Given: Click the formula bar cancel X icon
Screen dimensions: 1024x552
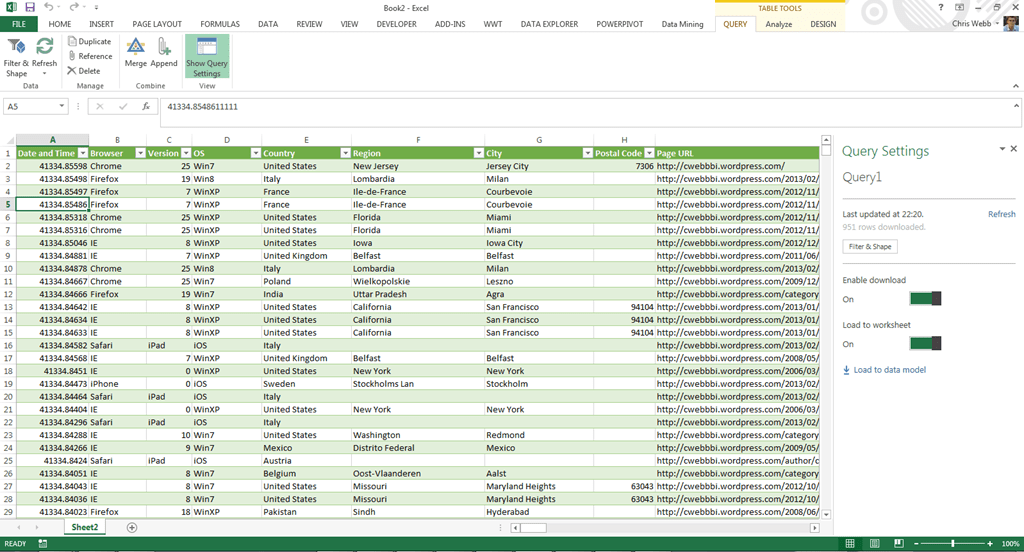Looking at the screenshot, I should pos(100,106).
